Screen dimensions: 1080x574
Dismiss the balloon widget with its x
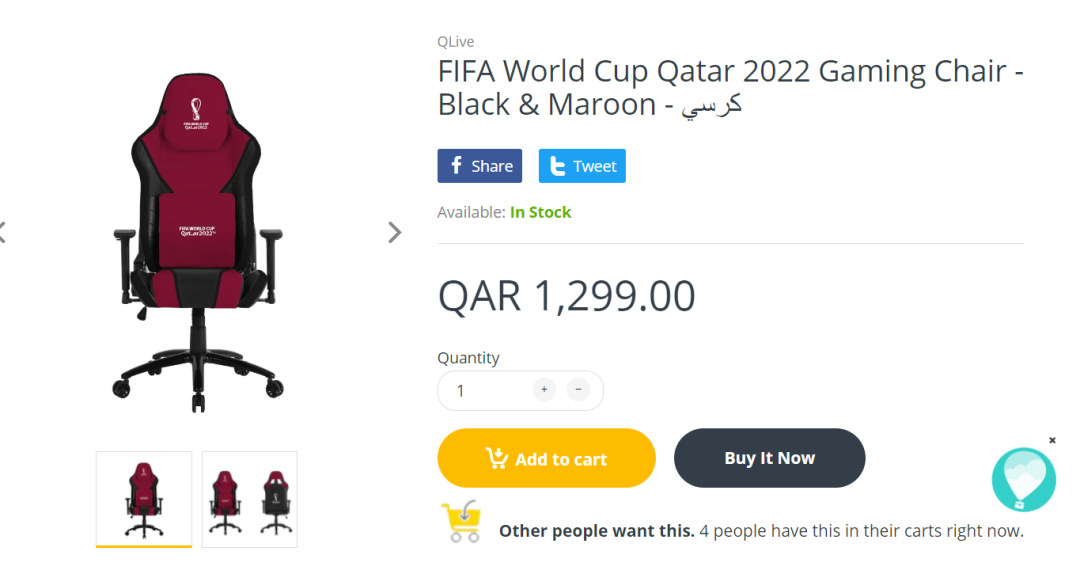(x=1052, y=440)
